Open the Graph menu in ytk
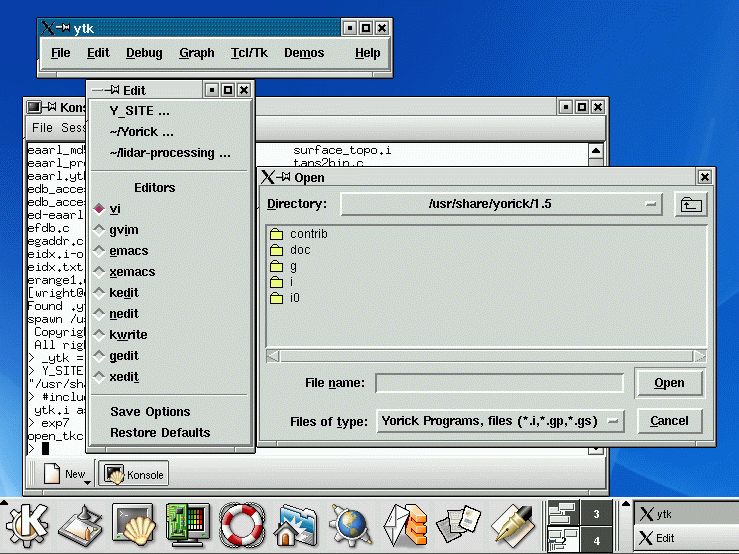Viewport: 739px width, 554px height. (197, 53)
